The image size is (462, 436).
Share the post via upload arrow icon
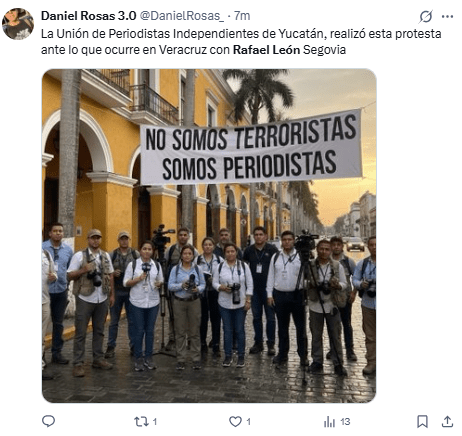tap(447, 422)
